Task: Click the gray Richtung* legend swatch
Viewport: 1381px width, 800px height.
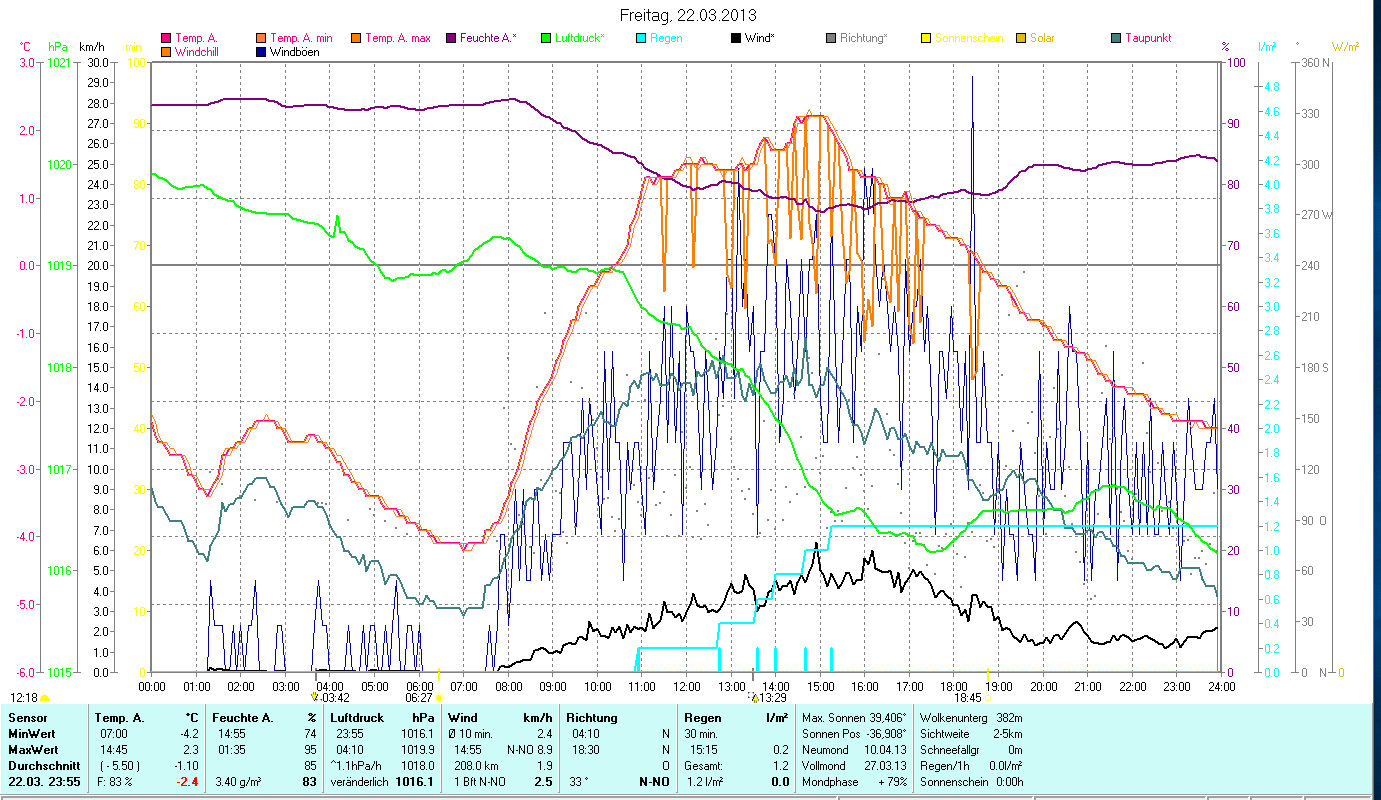Action: pos(831,39)
